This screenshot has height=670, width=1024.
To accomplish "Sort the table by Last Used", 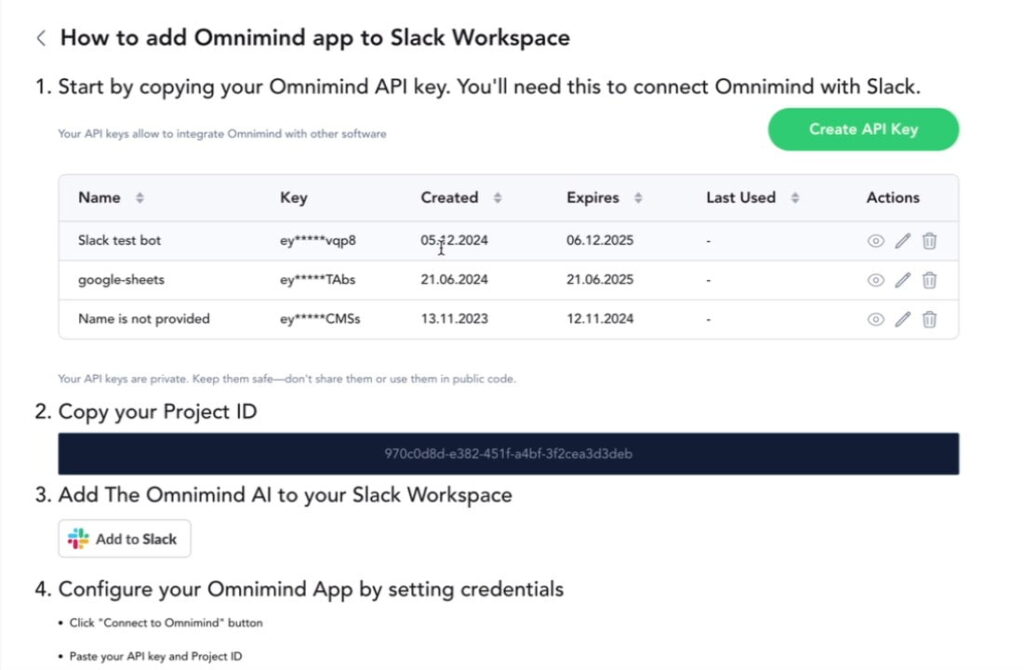I will point(793,197).
